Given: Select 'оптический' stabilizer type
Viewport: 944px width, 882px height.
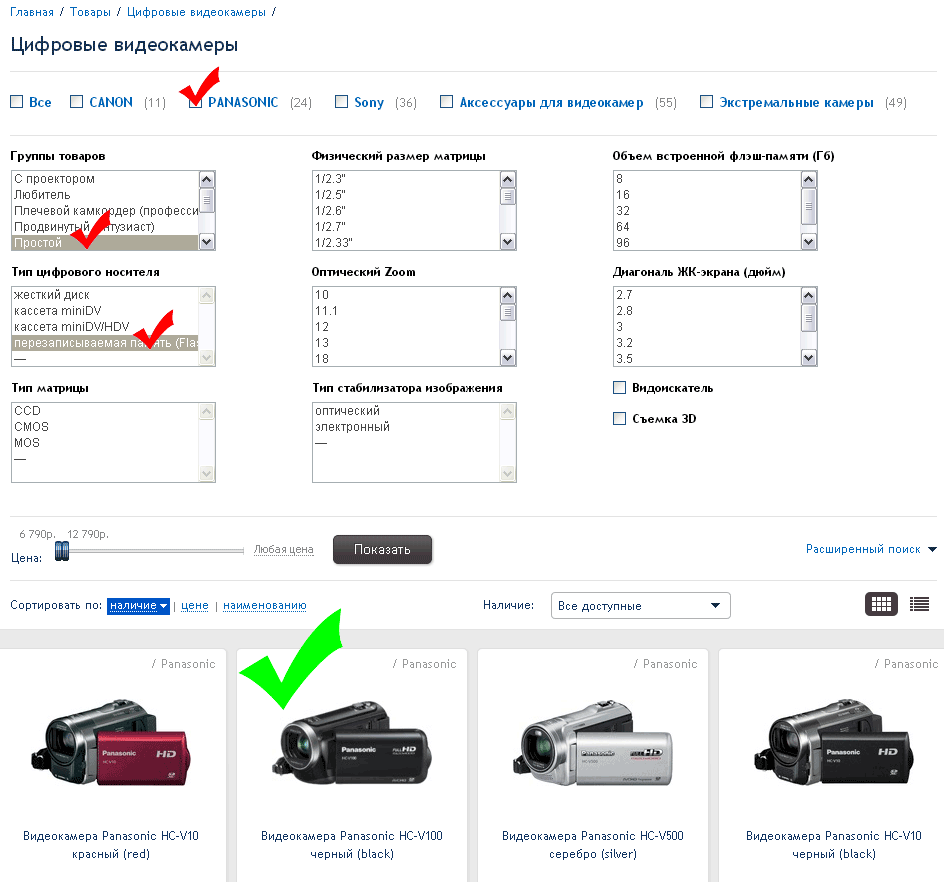Looking at the screenshot, I should (406, 411).
